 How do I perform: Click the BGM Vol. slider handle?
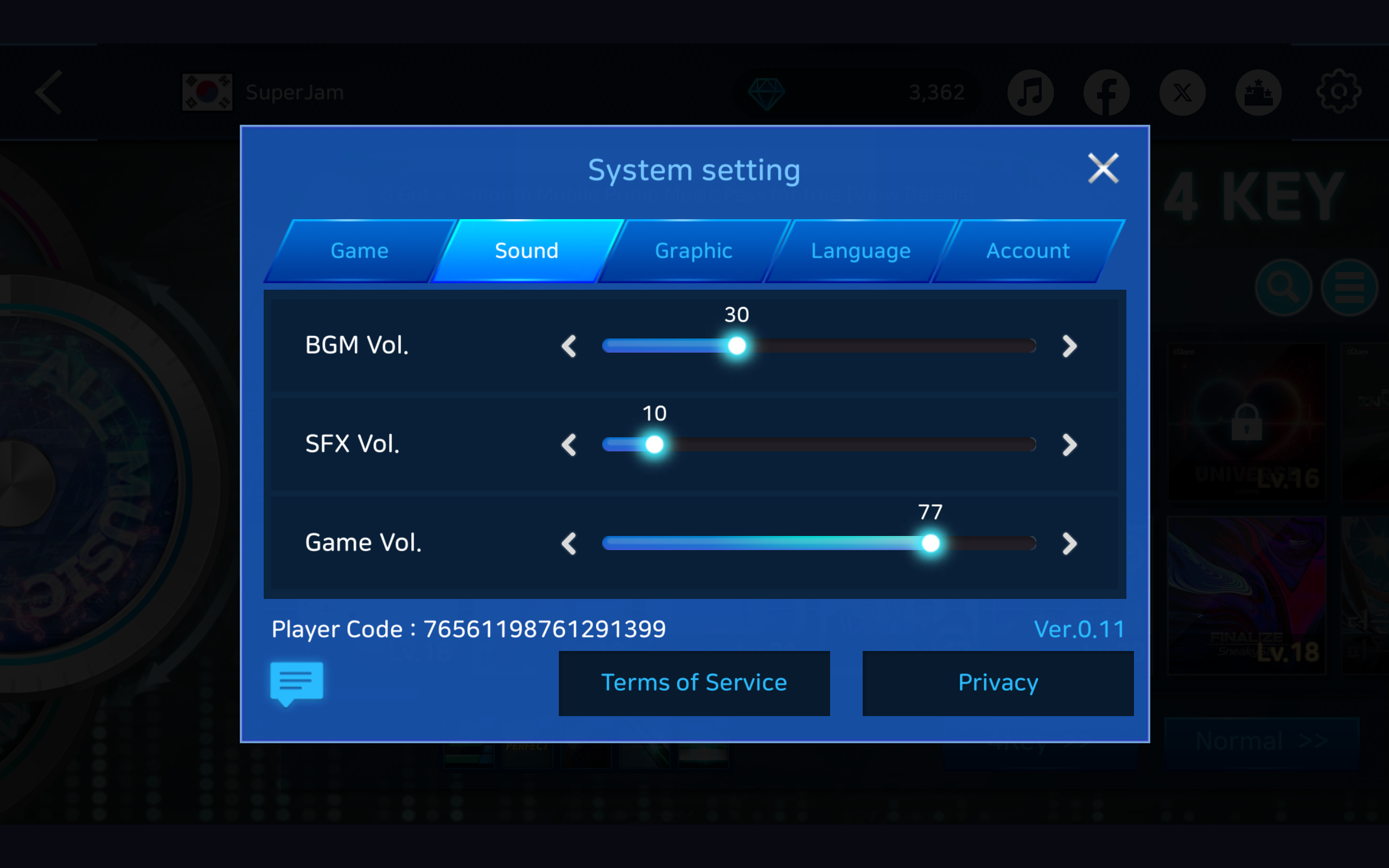click(736, 346)
